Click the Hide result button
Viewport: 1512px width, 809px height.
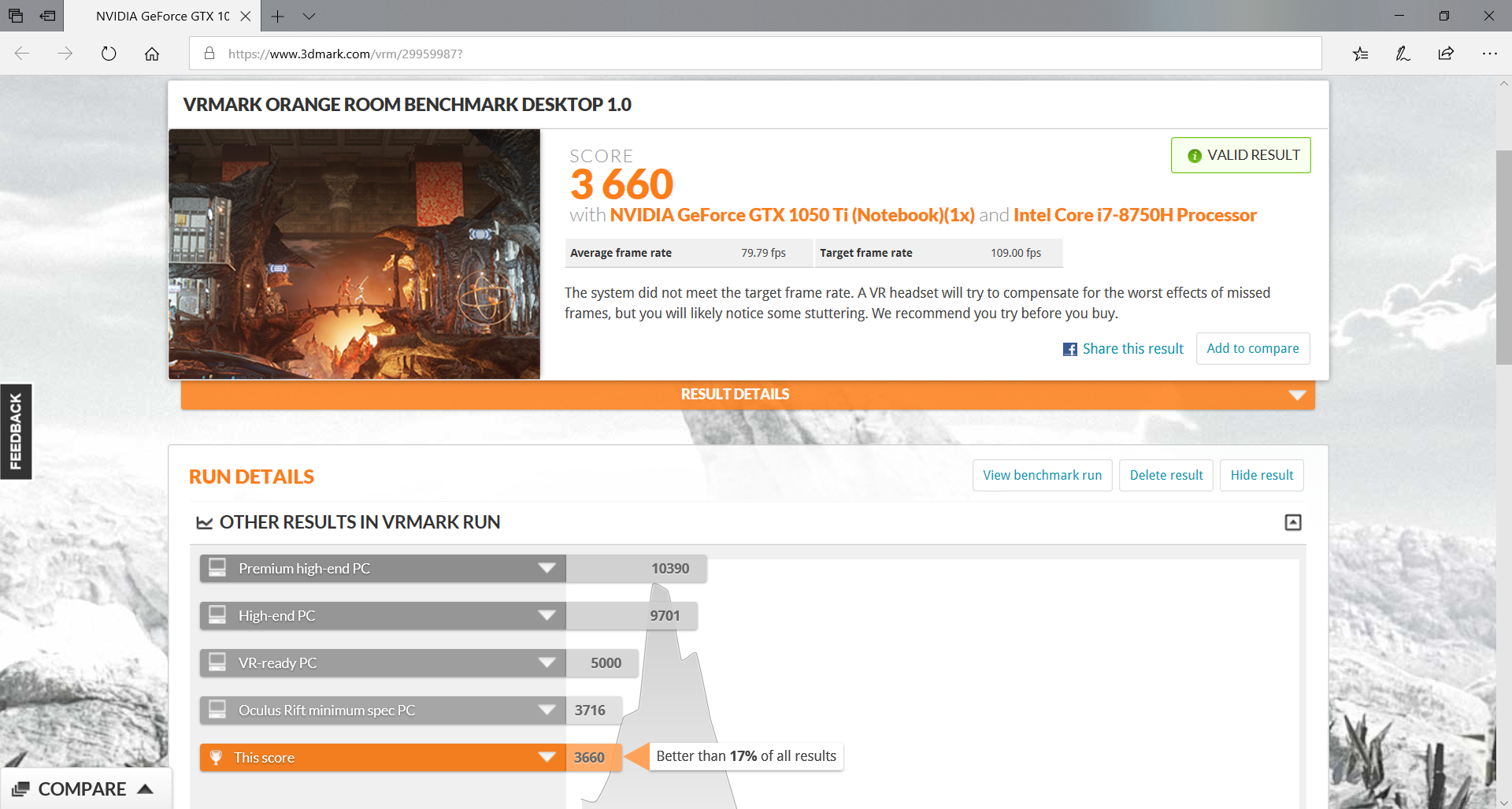(1262, 475)
